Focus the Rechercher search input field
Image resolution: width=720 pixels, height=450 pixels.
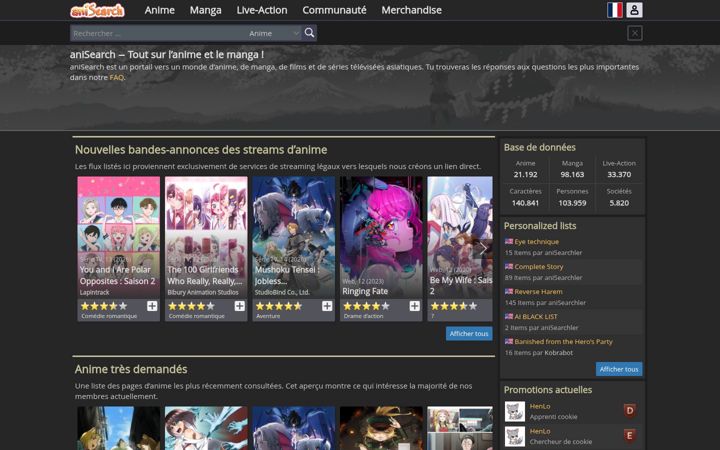(158, 33)
